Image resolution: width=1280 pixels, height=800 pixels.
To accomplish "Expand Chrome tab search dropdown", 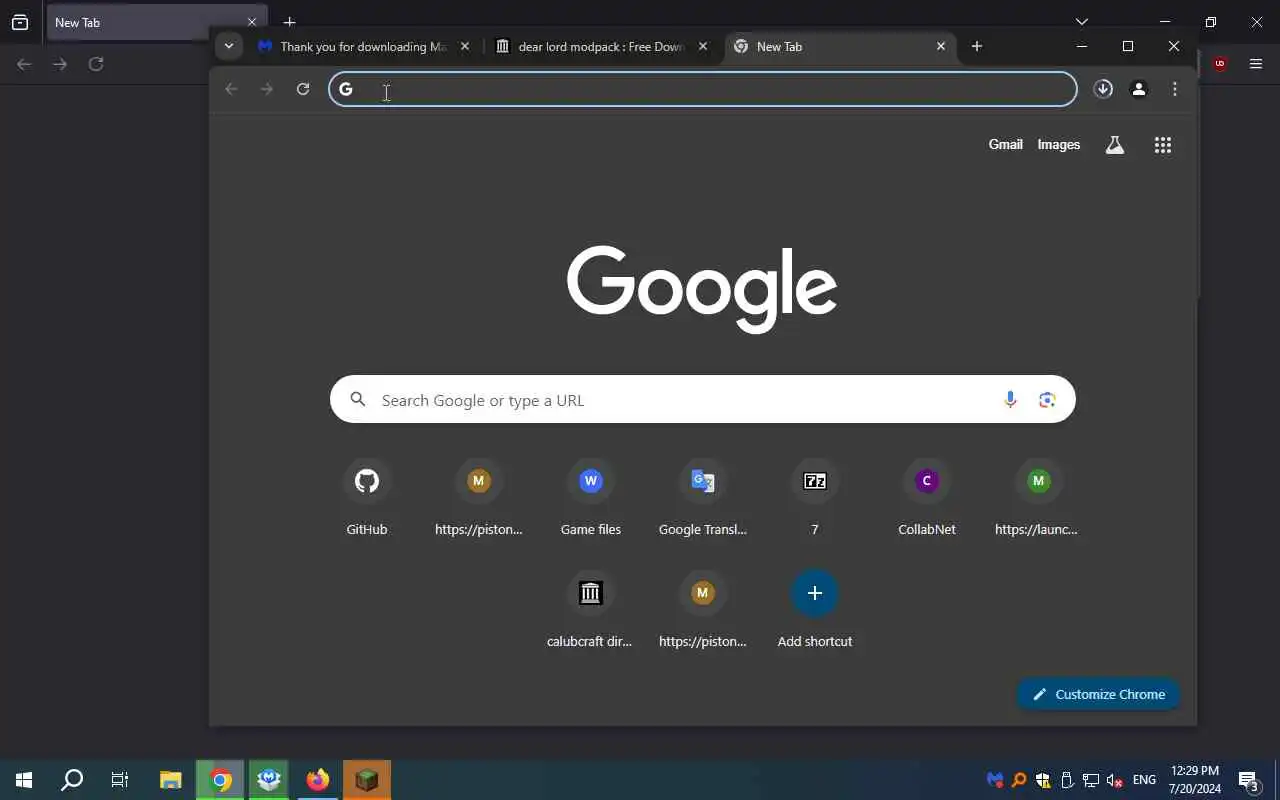I will 229,46.
